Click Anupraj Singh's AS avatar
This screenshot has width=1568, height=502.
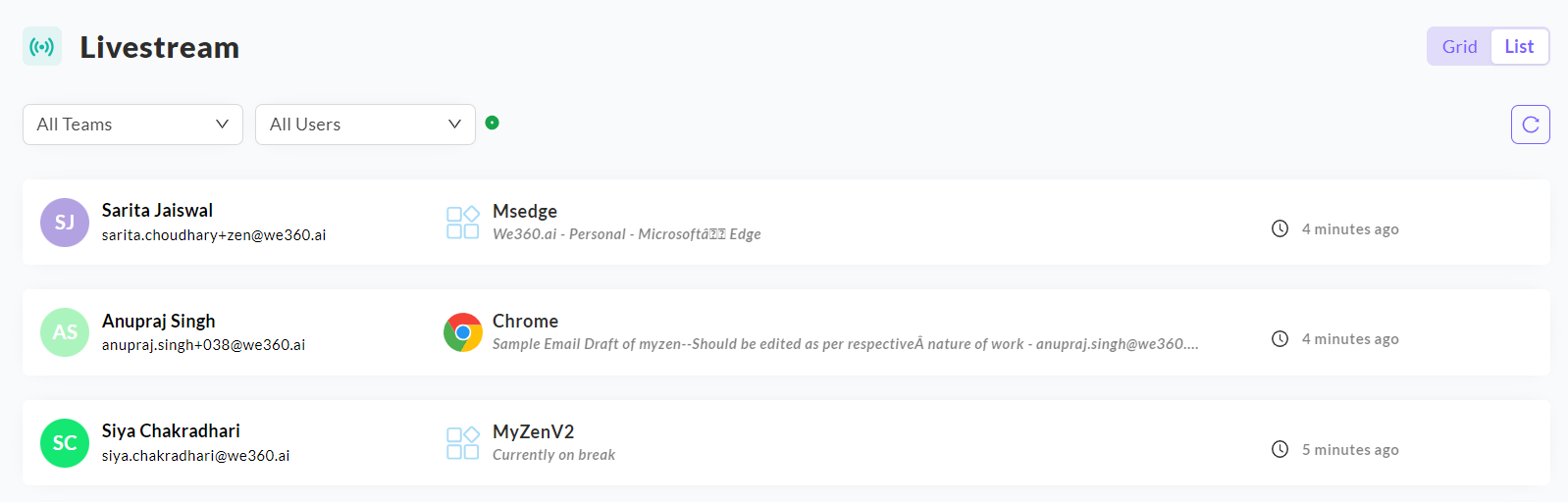pos(65,332)
